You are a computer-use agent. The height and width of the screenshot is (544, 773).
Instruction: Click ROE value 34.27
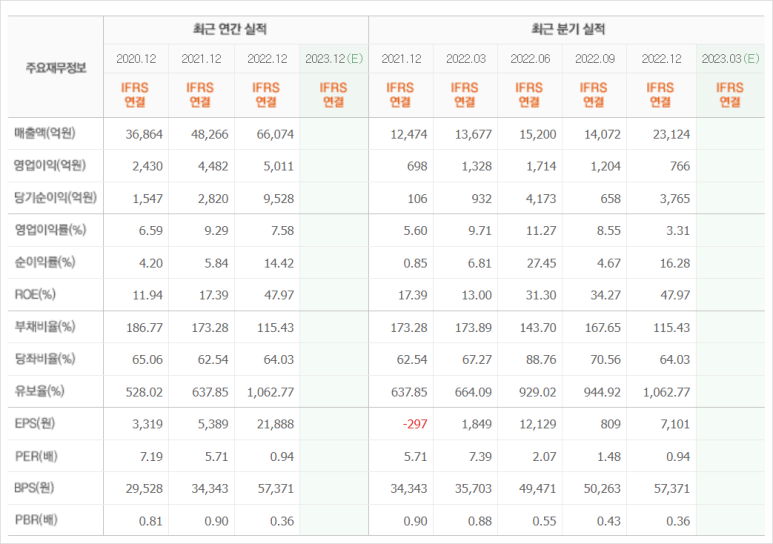(605, 295)
